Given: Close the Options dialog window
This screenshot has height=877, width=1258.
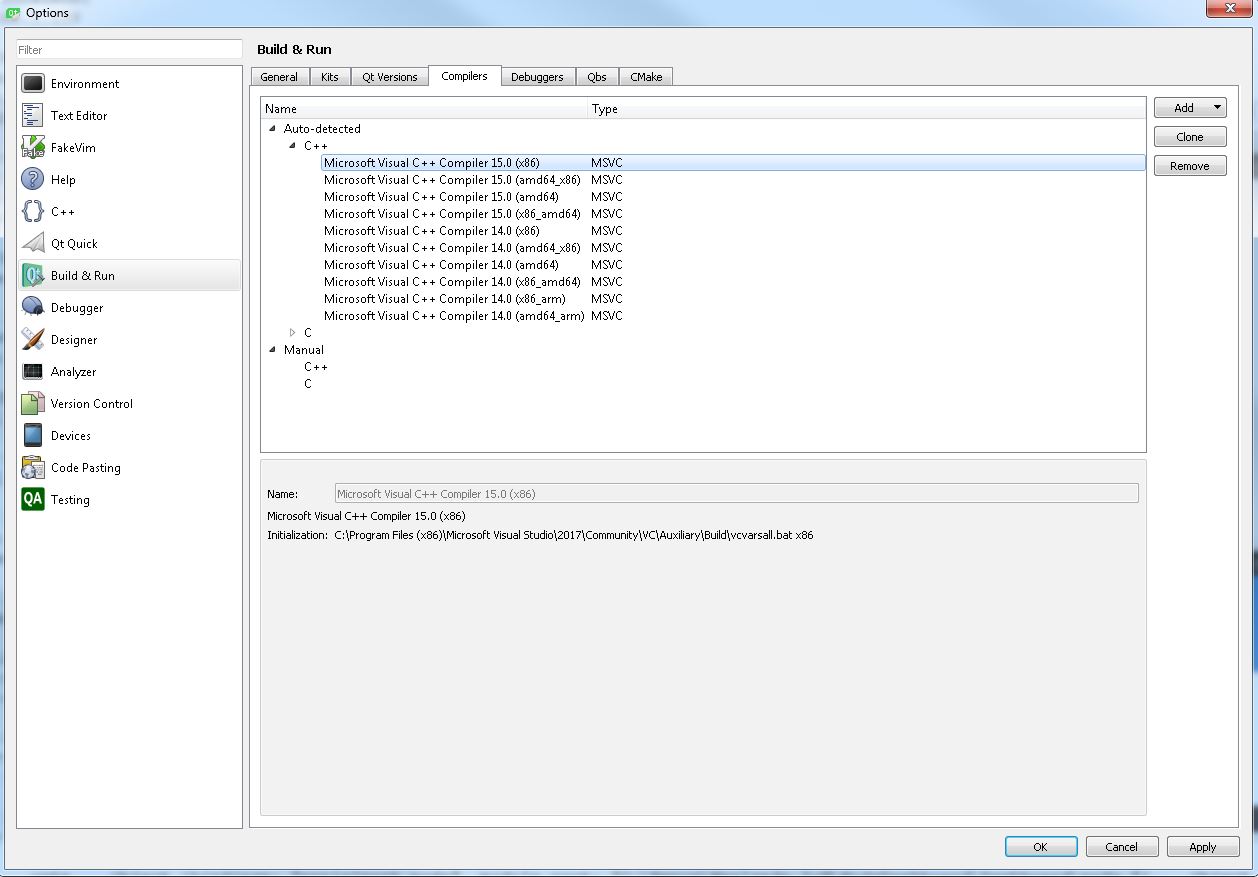Looking at the screenshot, I should (x=1230, y=8).
